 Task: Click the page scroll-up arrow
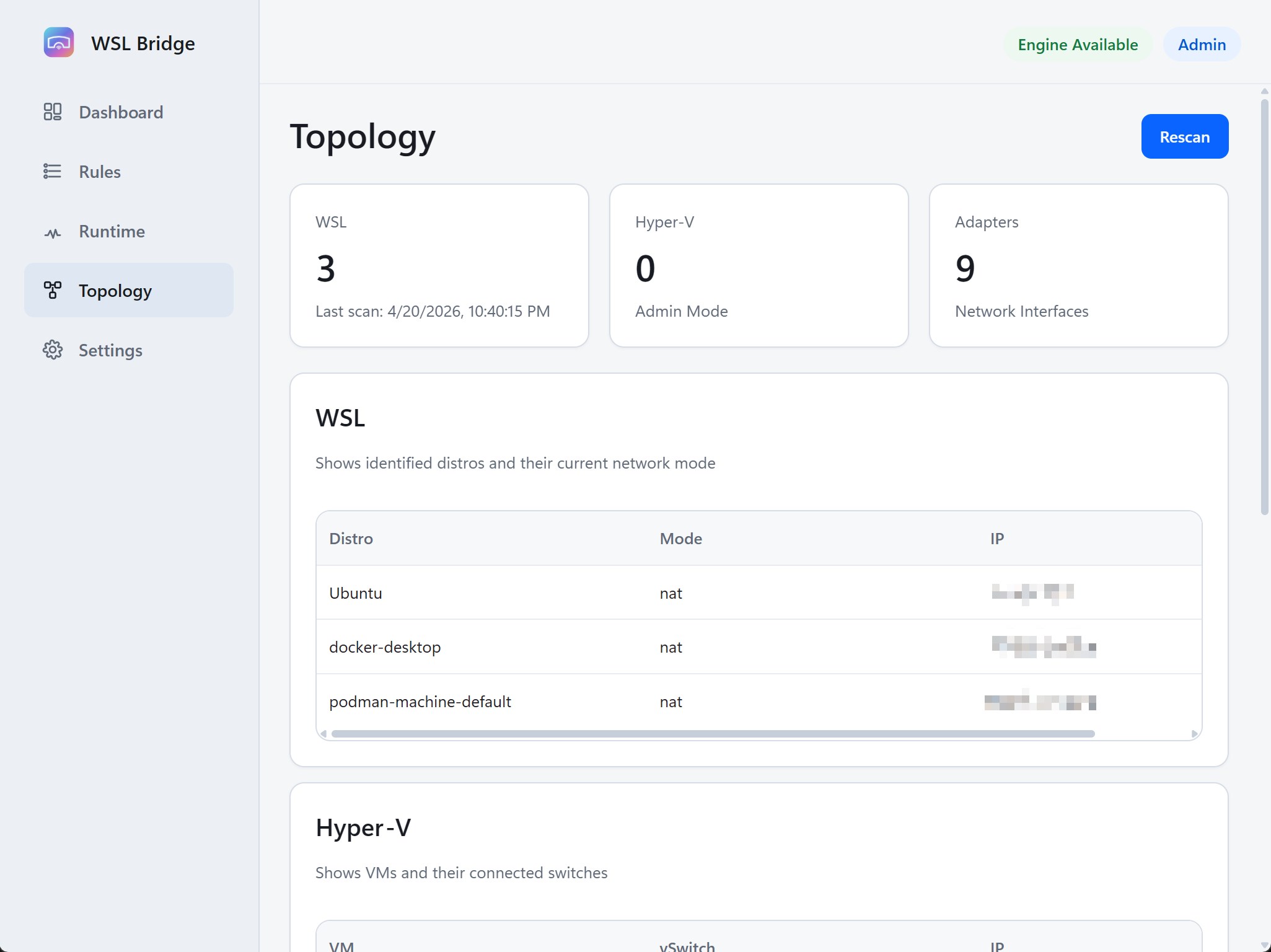(1265, 91)
